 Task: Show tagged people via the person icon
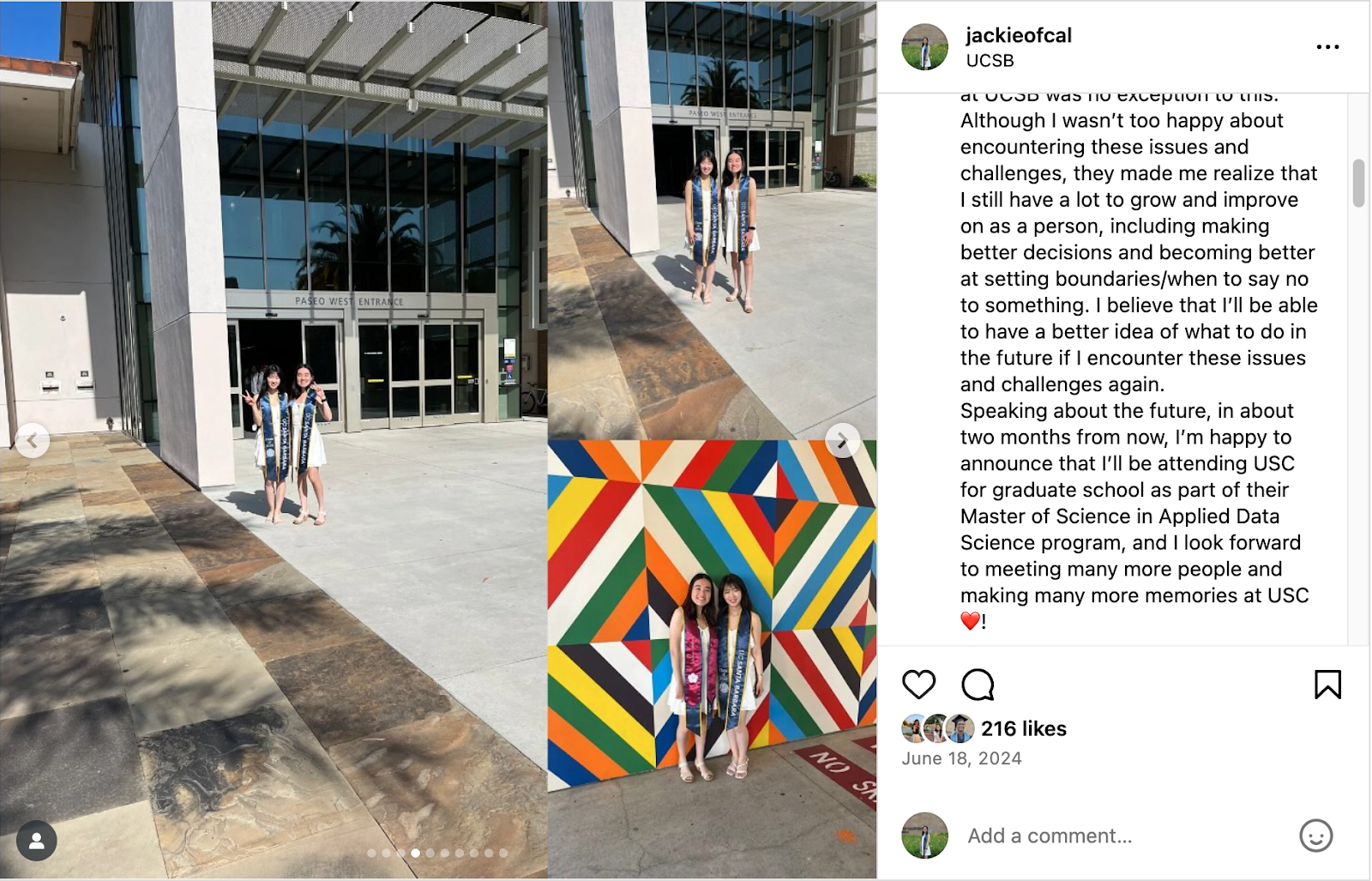pos(37,842)
